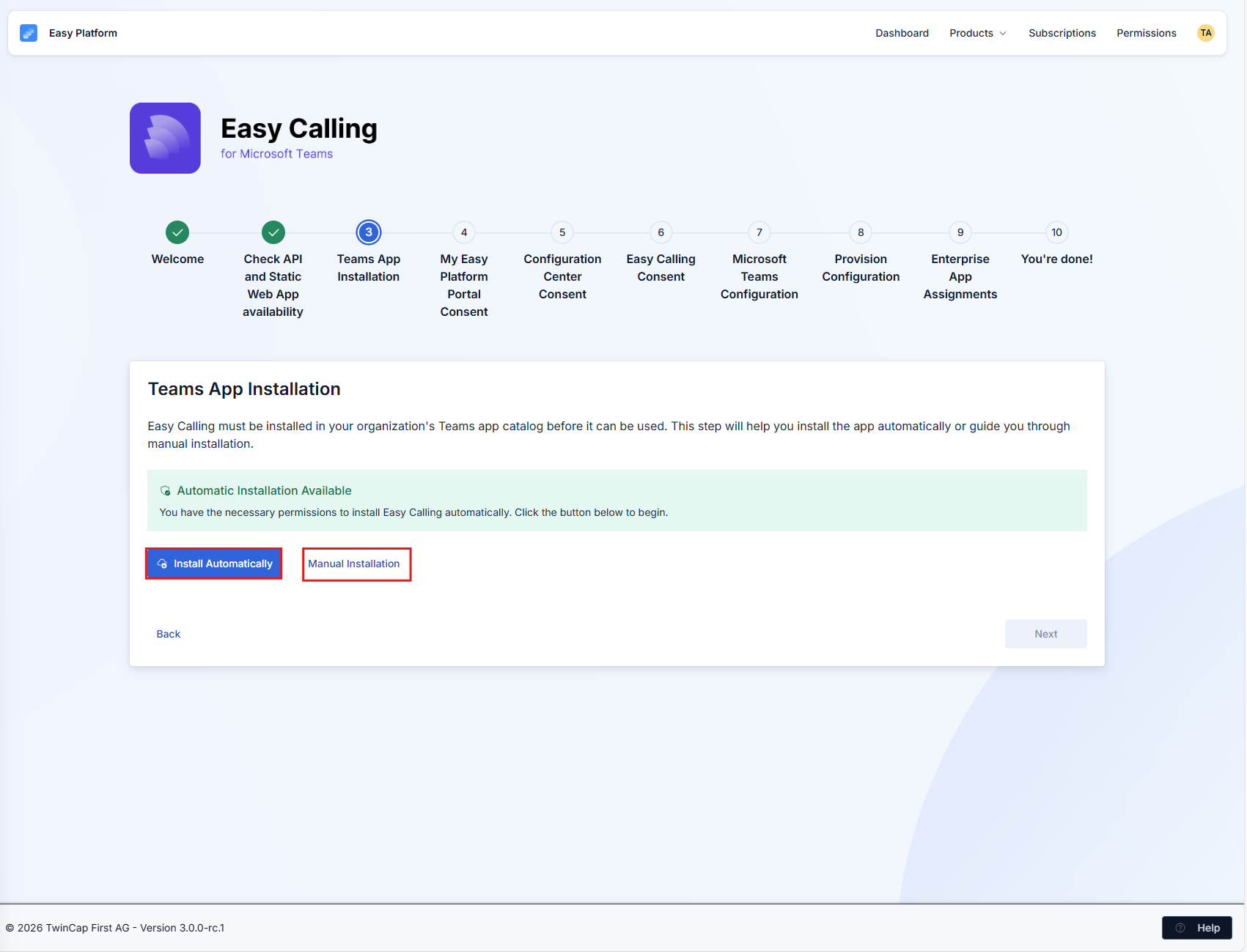The height and width of the screenshot is (952, 1247).
Task: Open the TA user avatar menu
Action: pos(1205,33)
